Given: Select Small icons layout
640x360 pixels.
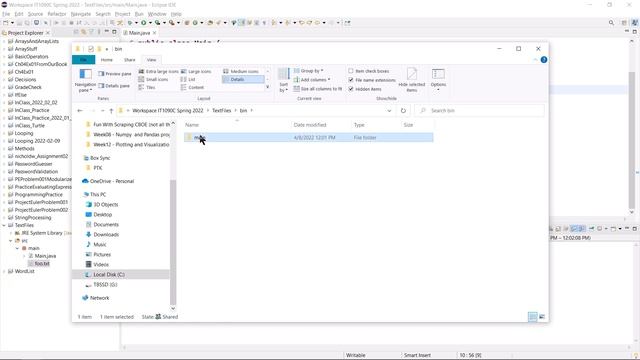Looking at the screenshot, I should (153, 79).
